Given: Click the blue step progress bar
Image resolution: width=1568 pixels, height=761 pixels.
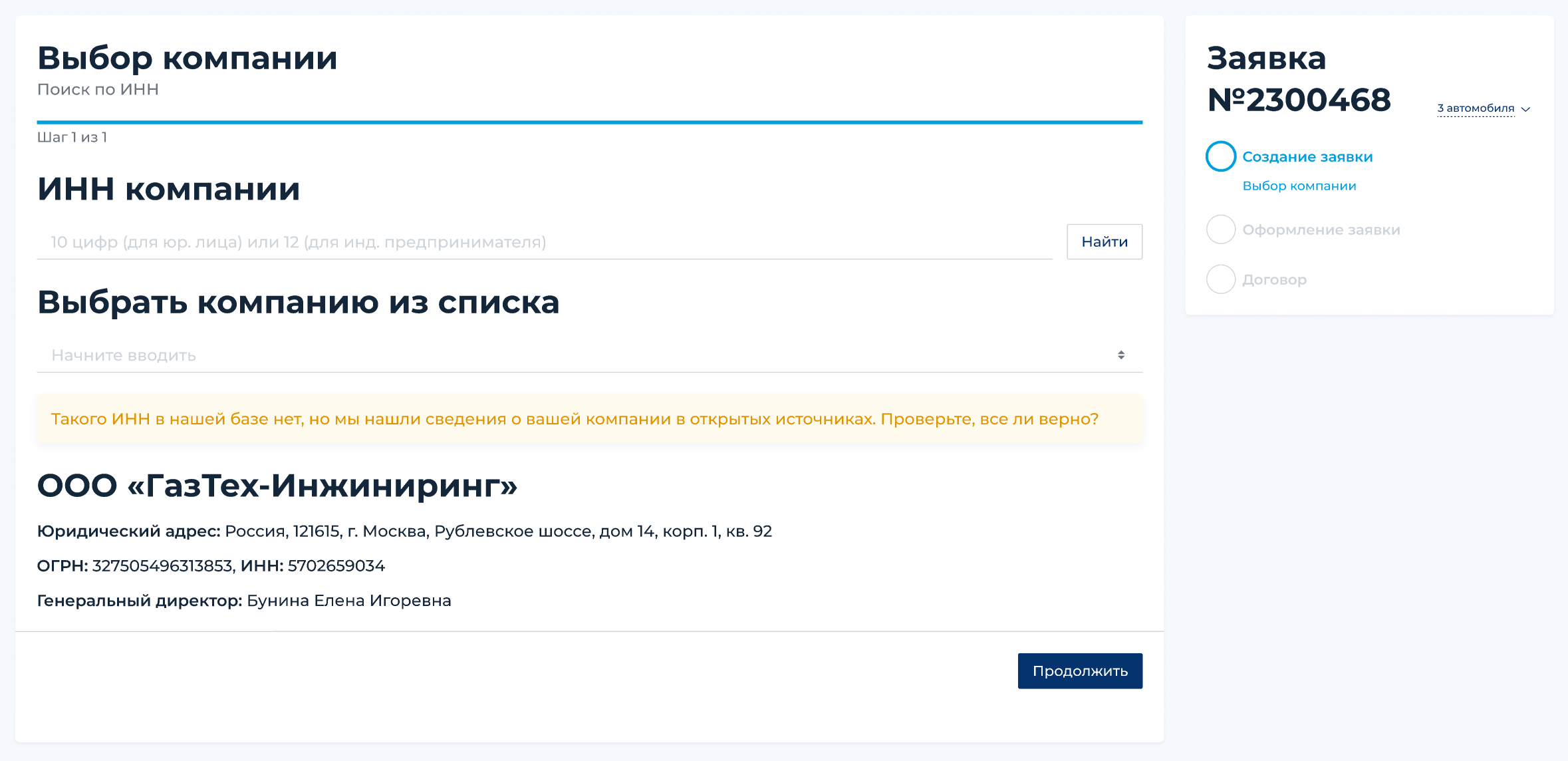Looking at the screenshot, I should [x=589, y=122].
